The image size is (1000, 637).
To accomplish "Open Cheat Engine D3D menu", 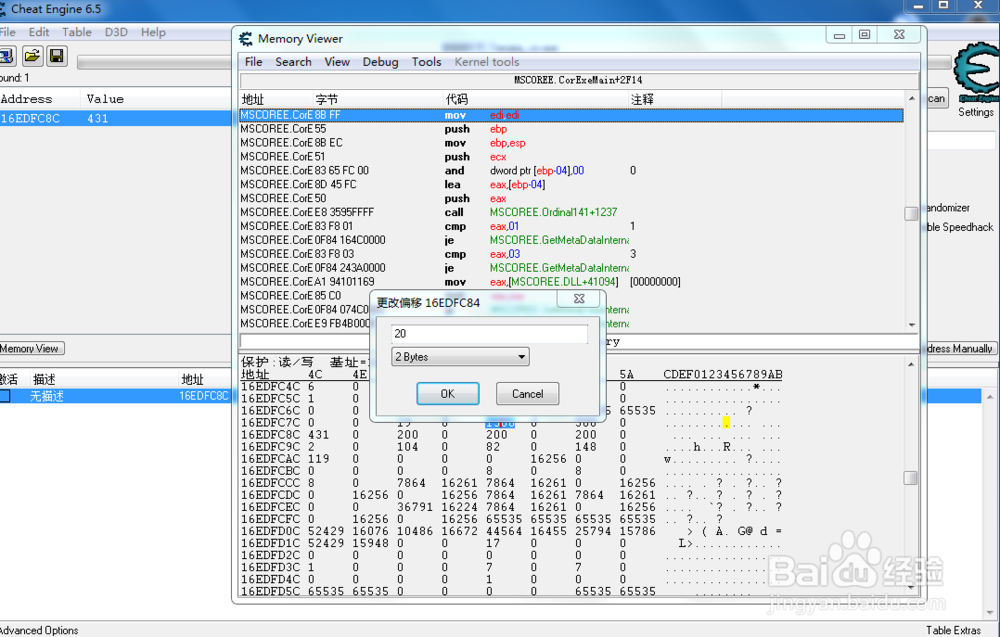I will 116,32.
